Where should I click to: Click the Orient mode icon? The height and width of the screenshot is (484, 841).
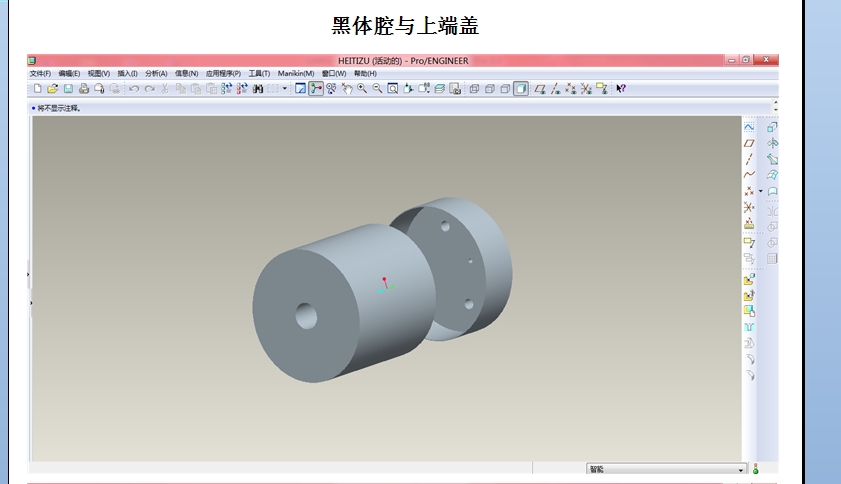pyautogui.click(x=331, y=89)
